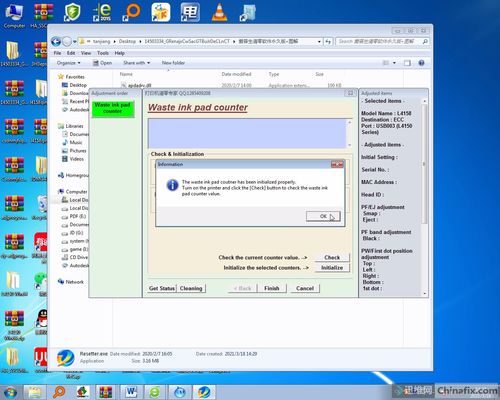500x400 pixels.
Task: Select the green Waste ink pad counter item
Action: [113, 108]
